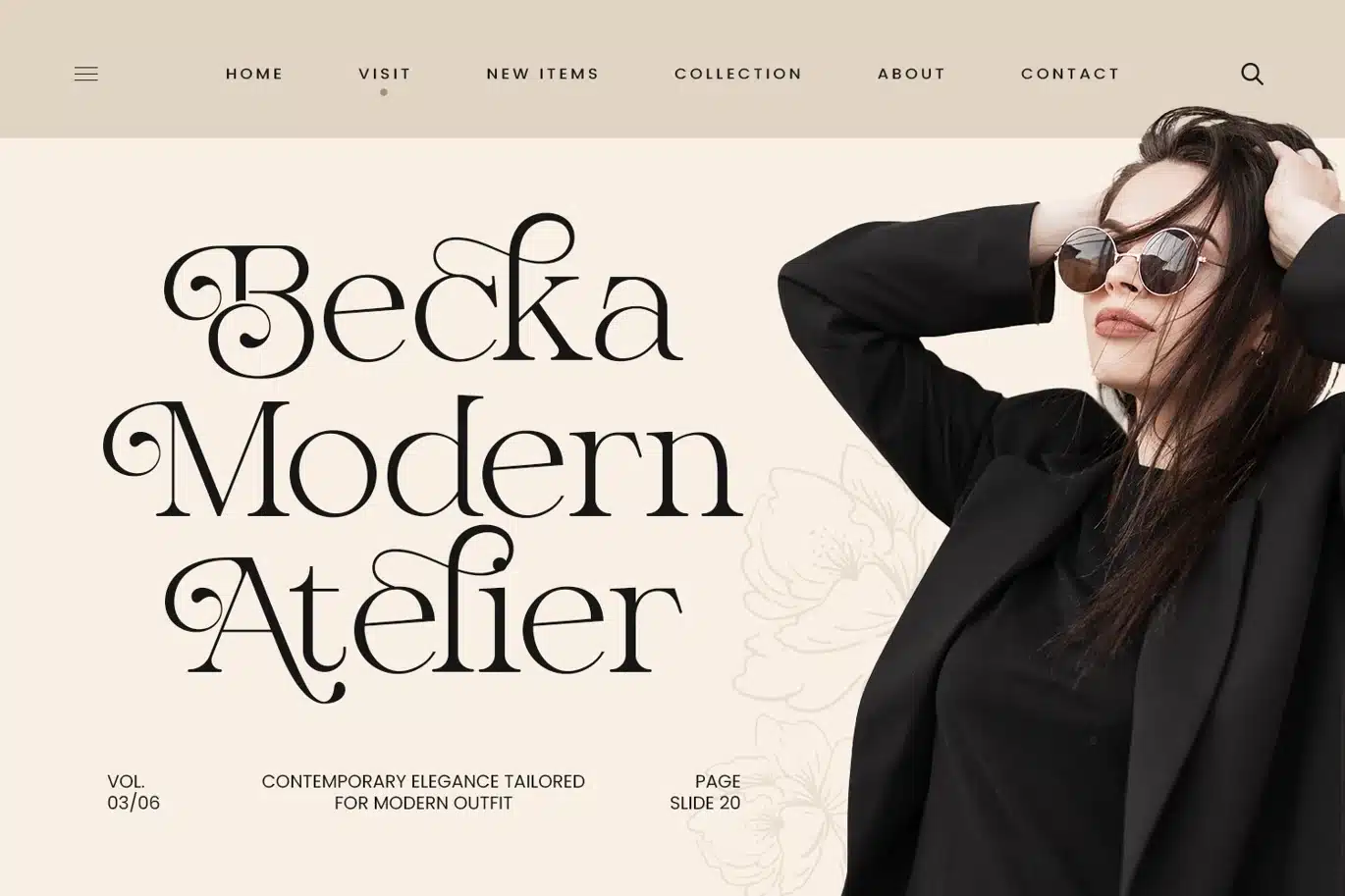Click the search magnifier icon
Image resolution: width=1345 pixels, height=896 pixels.
click(1252, 74)
